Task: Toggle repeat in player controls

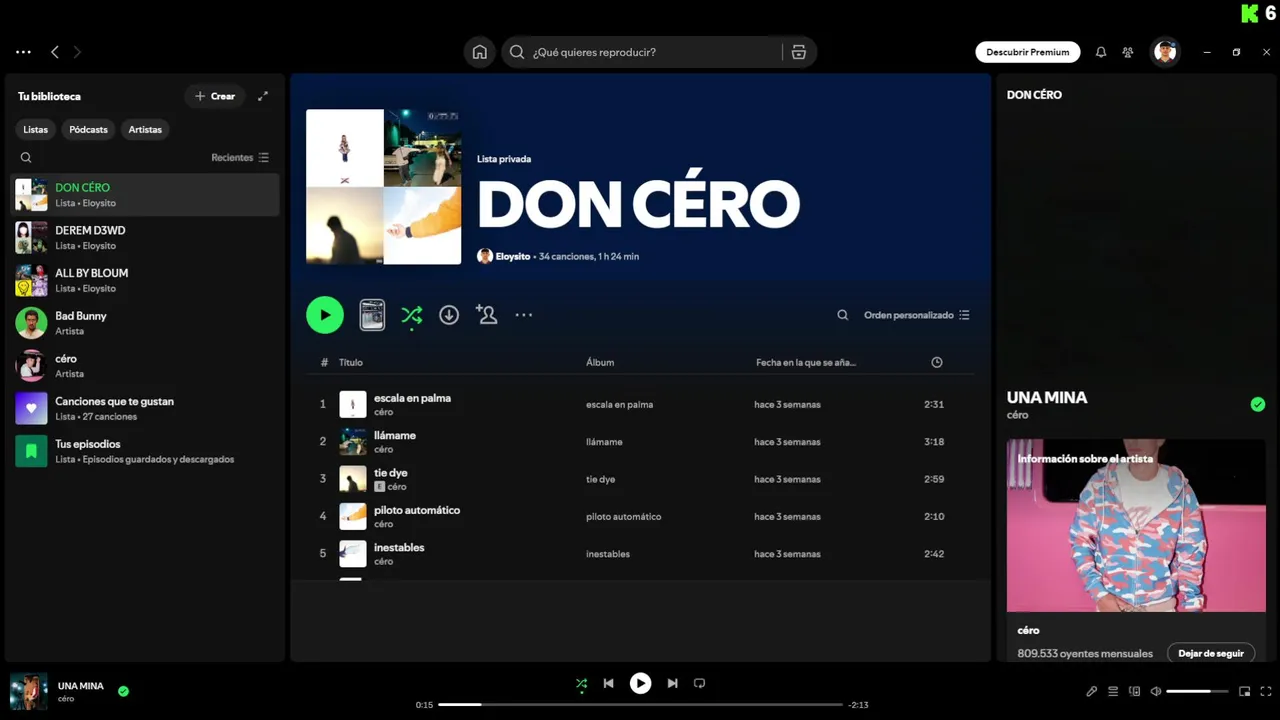Action: [x=700, y=684]
